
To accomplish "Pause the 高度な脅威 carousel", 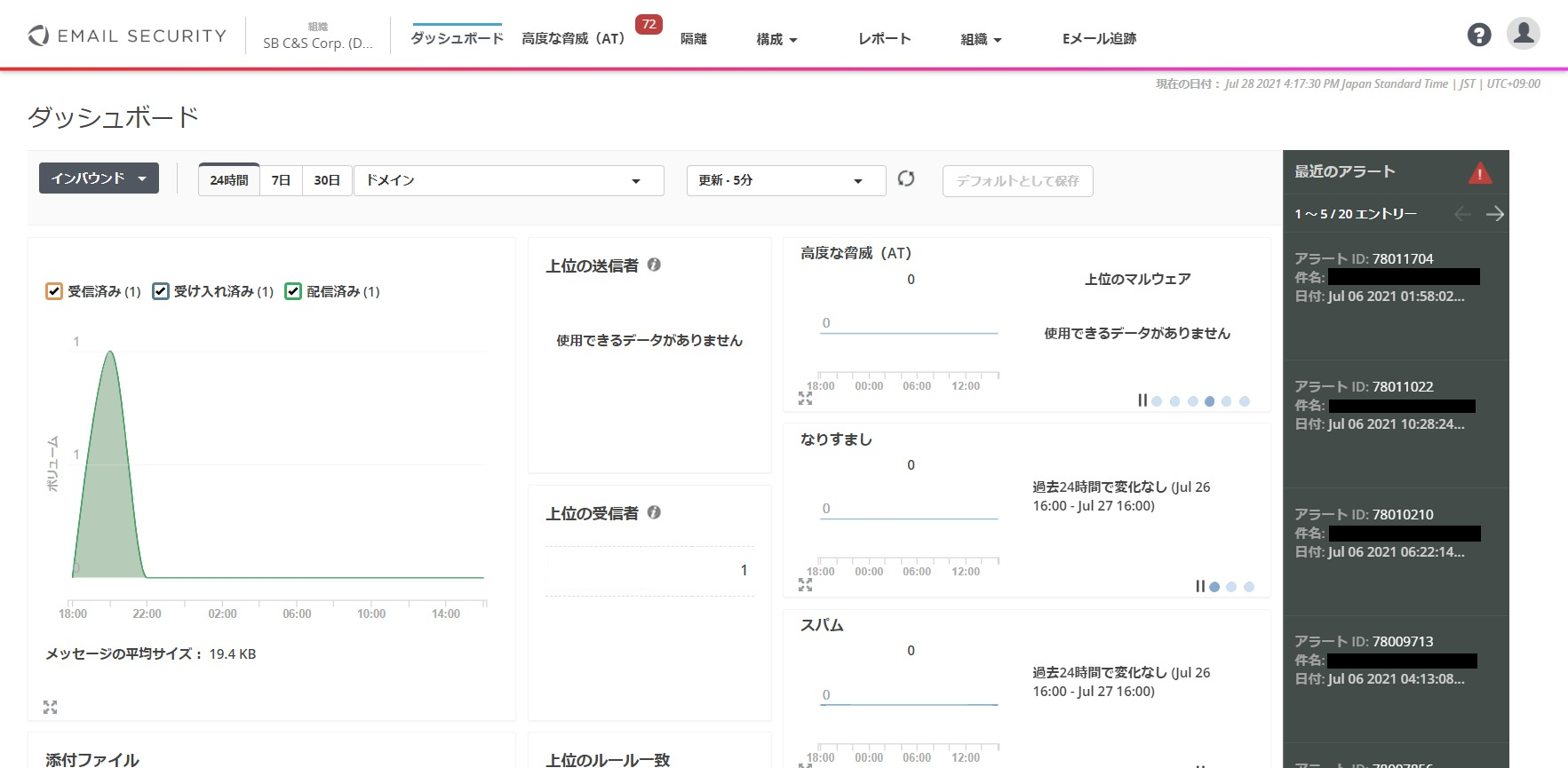I will [x=1142, y=400].
